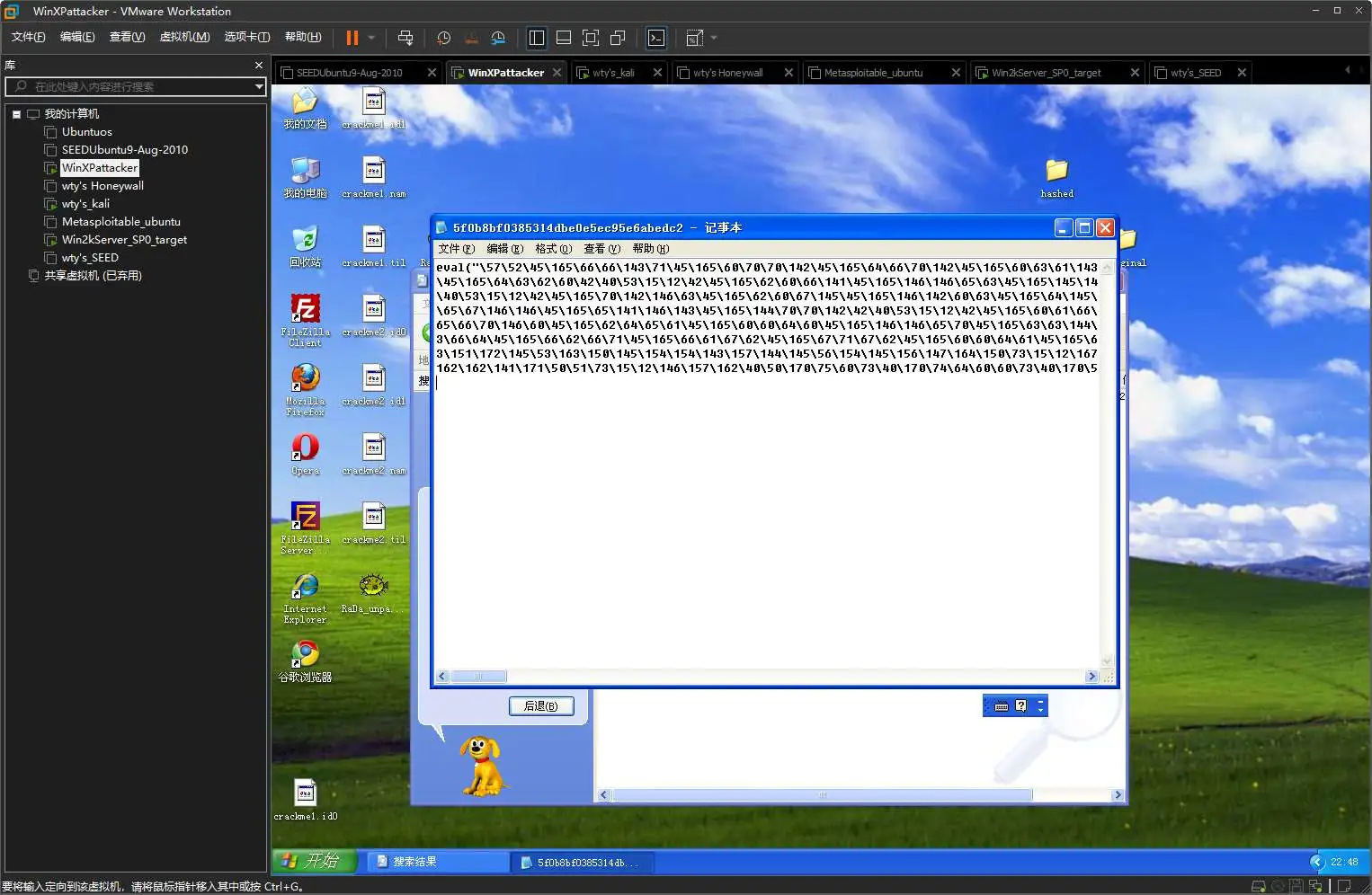
Task: Close the wty's_SEED tab
Action: 1242,73
